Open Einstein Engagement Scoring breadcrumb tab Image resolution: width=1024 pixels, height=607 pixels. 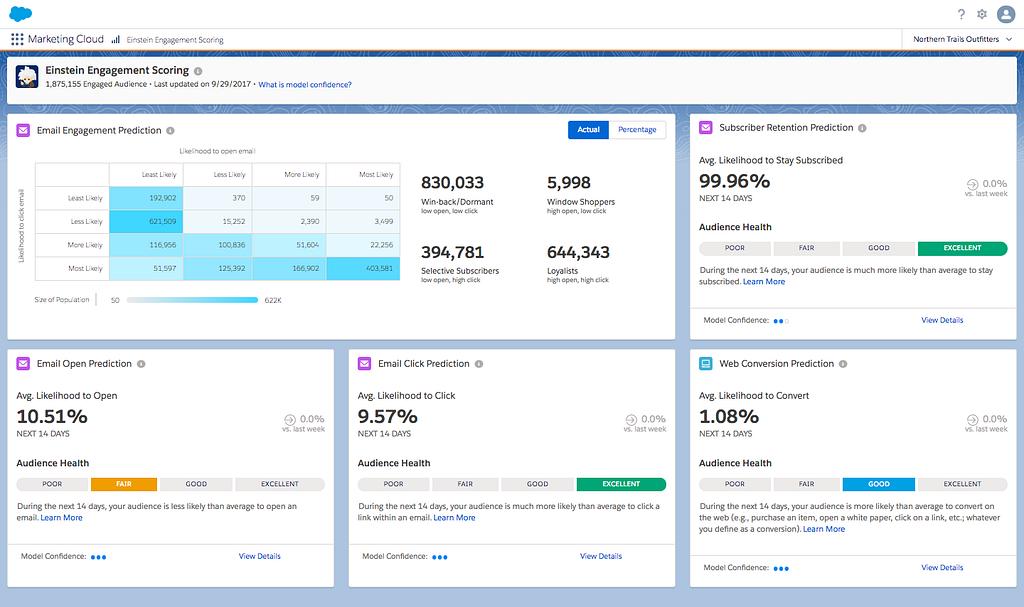pos(174,40)
